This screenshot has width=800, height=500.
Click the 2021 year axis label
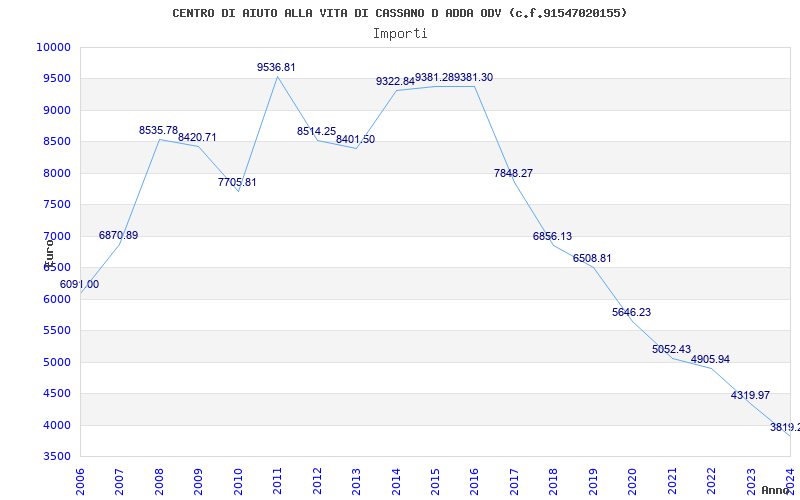(x=672, y=482)
